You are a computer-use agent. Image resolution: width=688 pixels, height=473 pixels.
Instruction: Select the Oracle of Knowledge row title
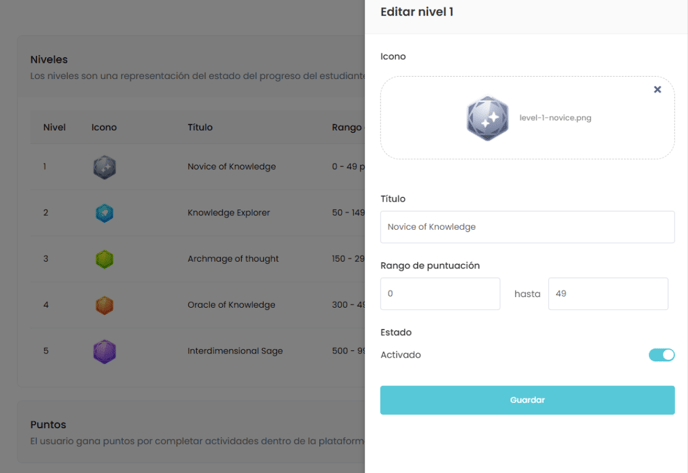(x=231, y=305)
